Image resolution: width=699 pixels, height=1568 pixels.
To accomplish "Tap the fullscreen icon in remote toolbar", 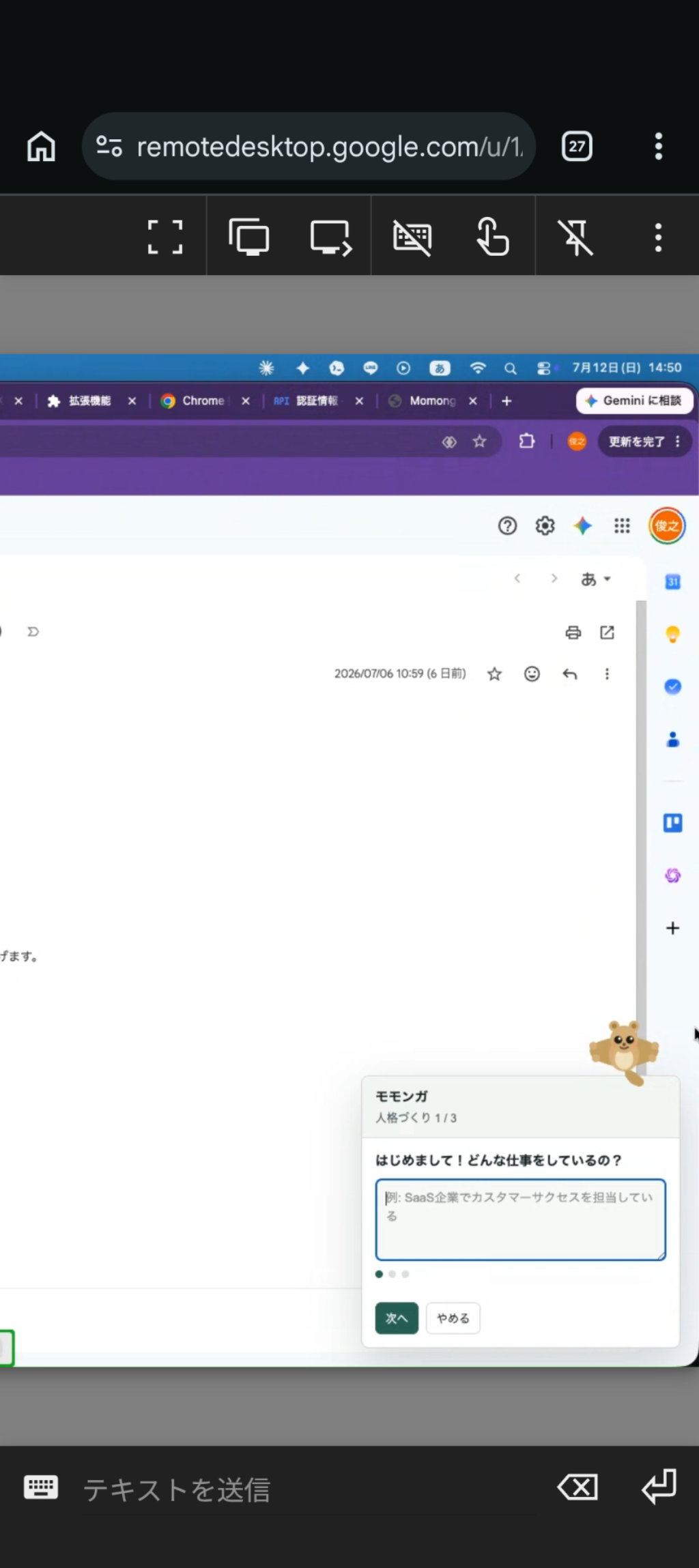I will (x=165, y=237).
